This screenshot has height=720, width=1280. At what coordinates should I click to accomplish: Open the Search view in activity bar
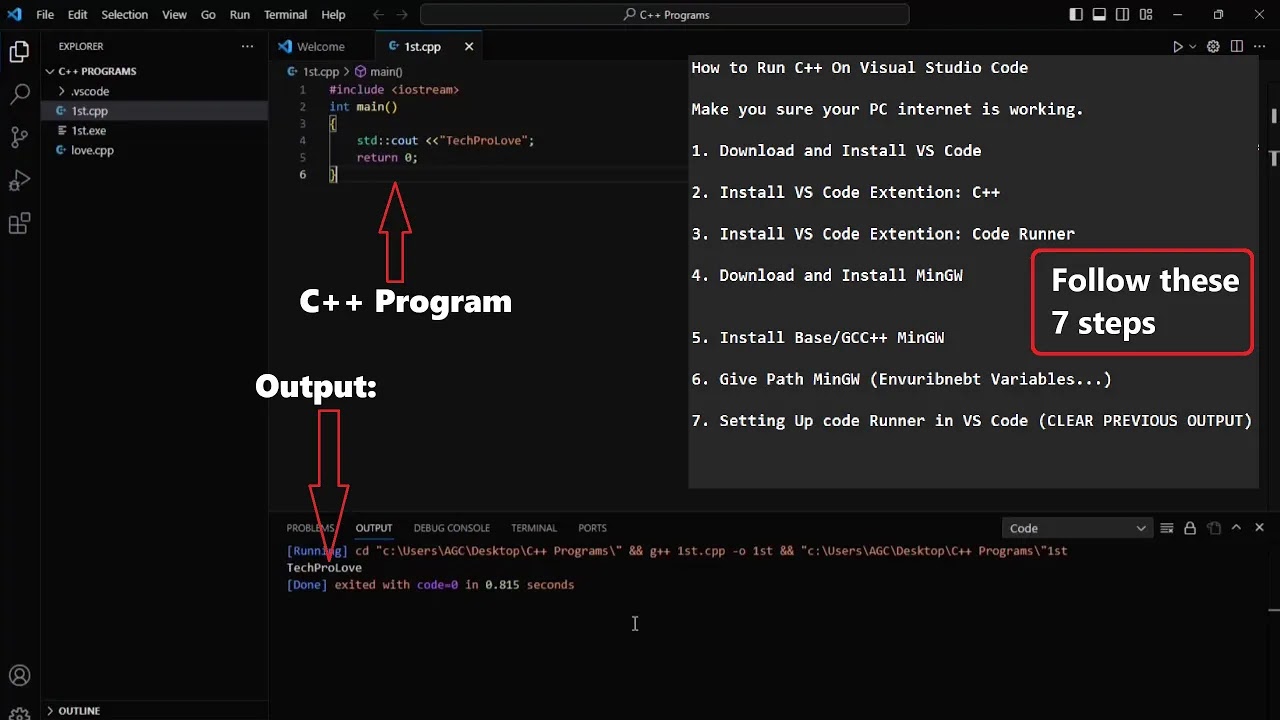19,95
